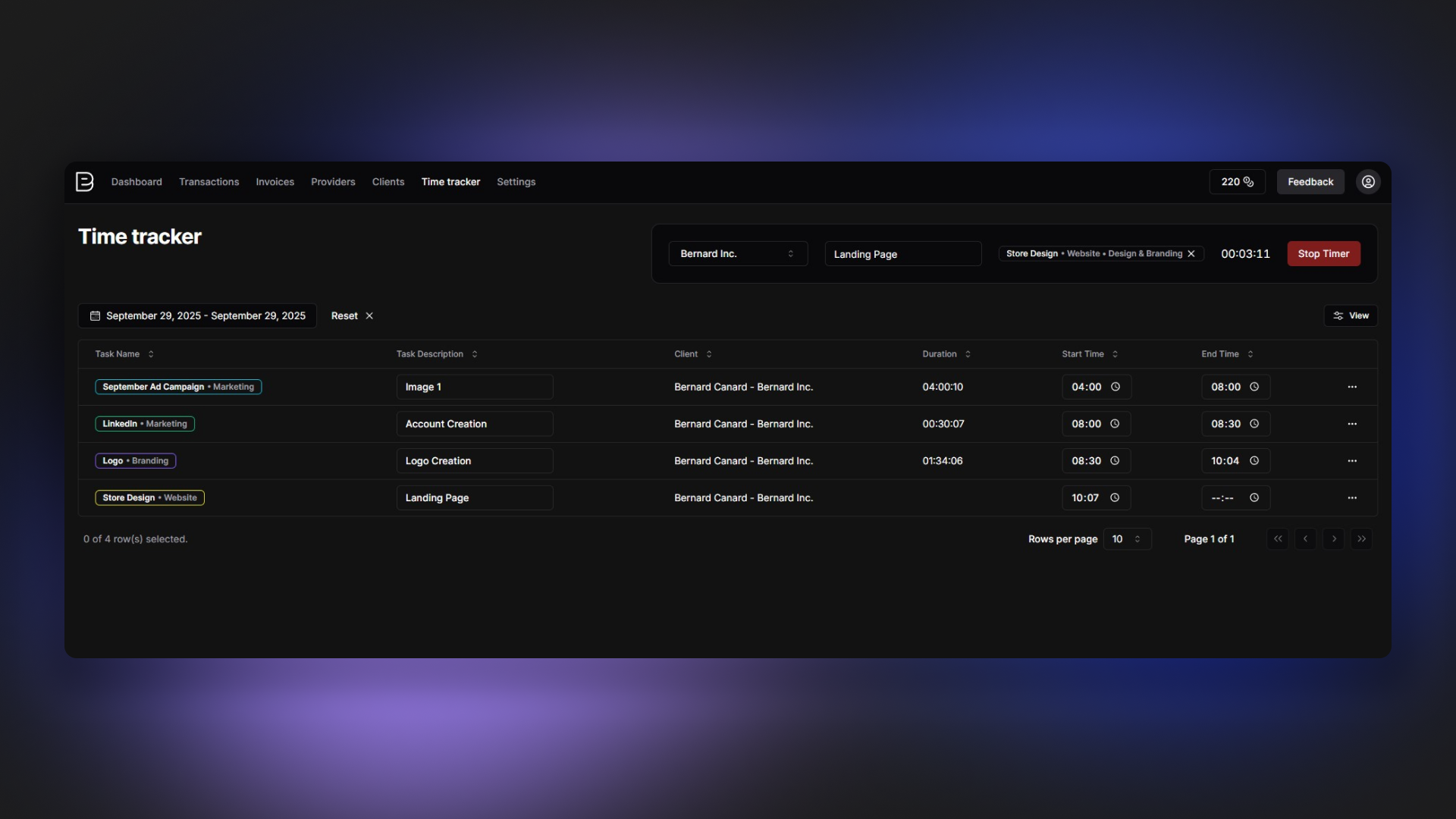1456x819 pixels.
Task: Click the clock icon on Store Design's empty end time
Action: [1254, 497]
